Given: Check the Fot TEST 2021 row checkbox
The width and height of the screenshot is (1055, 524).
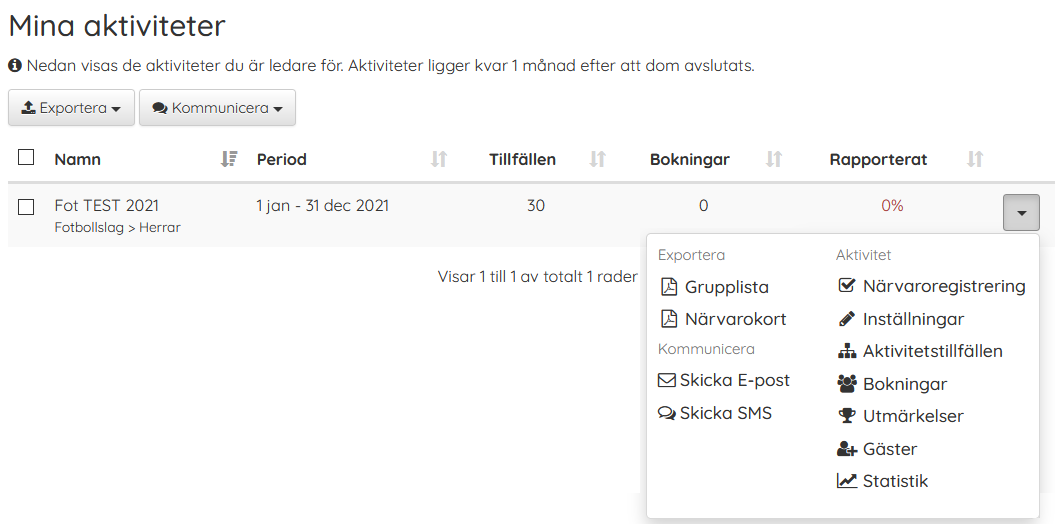Looking at the screenshot, I should click(x=26, y=207).
